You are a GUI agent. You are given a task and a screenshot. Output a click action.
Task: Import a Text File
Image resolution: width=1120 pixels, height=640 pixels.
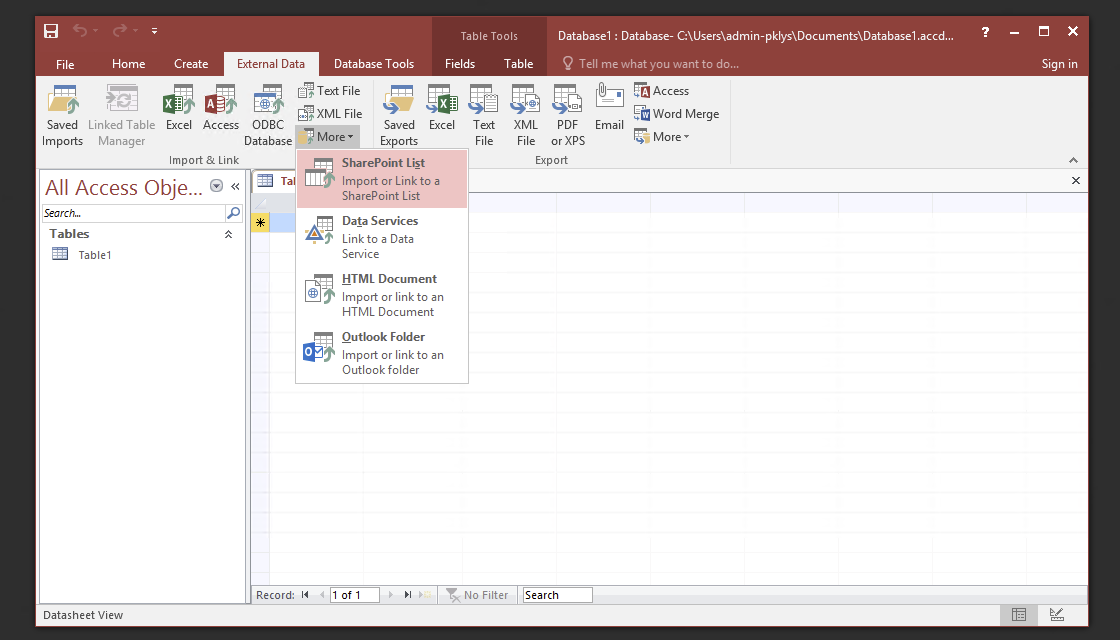click(x=330, y=90)
